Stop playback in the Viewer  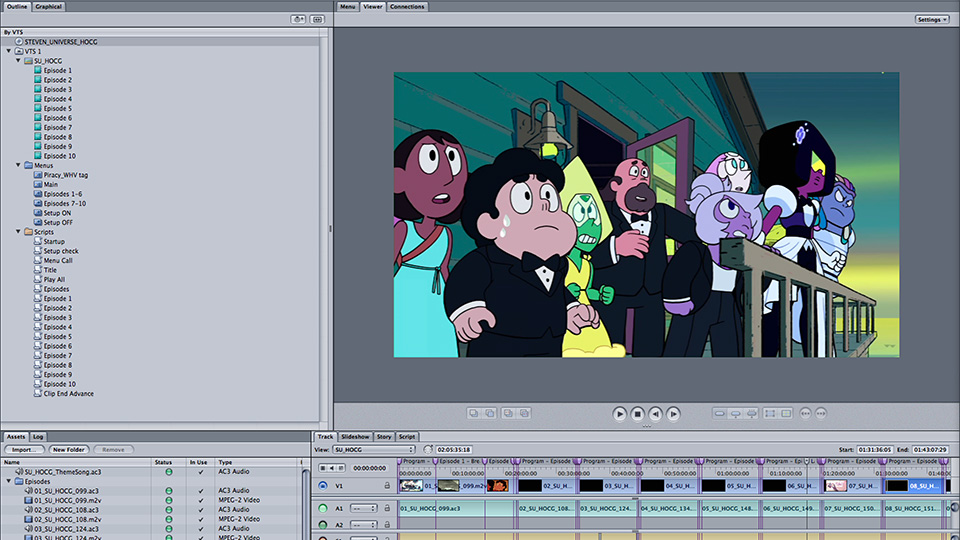(x=637, y=414)
